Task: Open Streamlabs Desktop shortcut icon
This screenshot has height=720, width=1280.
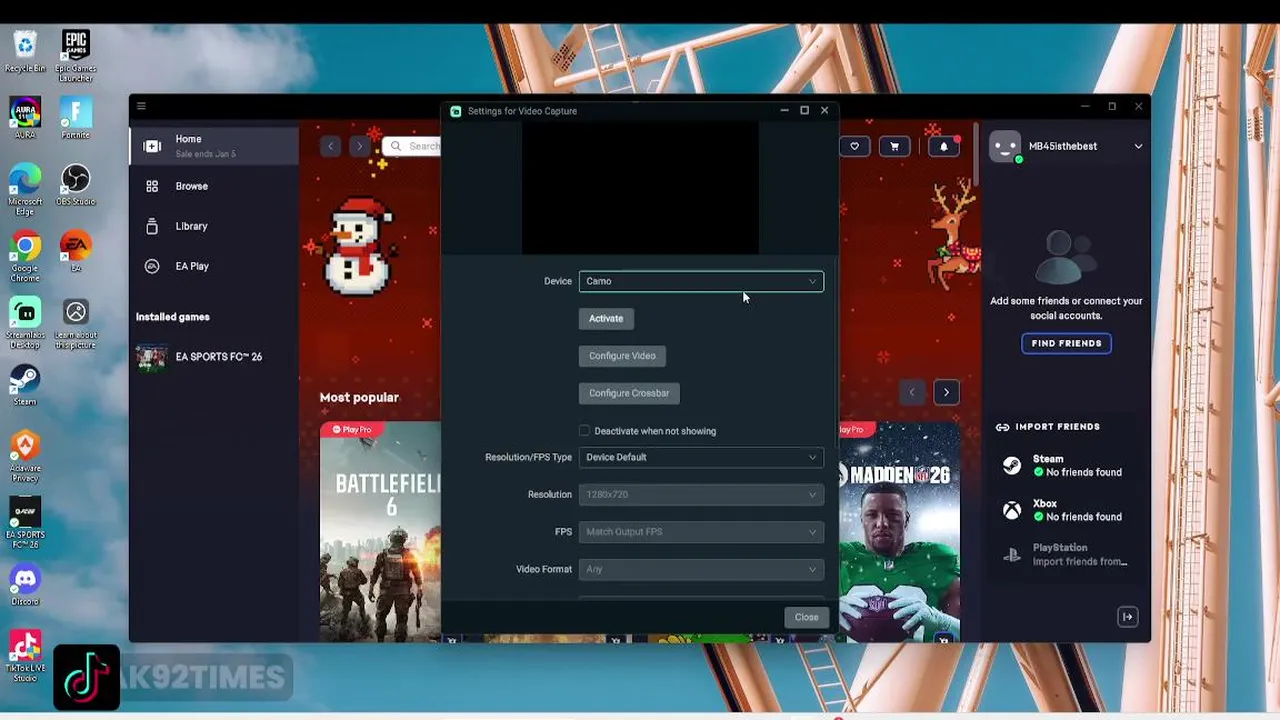Action: pos(25,324)
